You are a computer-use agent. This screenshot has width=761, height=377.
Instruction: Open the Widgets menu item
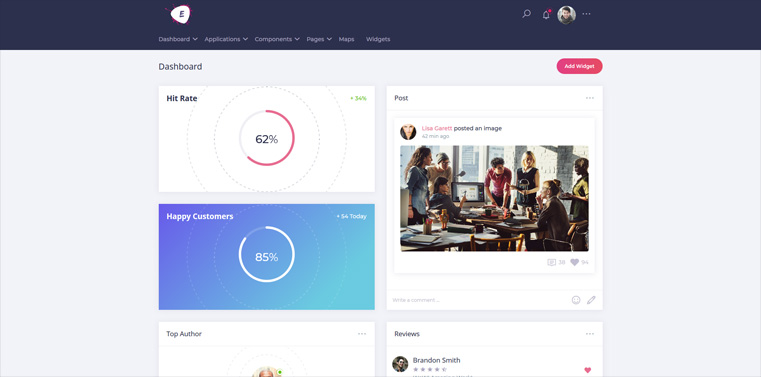[378, 39]
